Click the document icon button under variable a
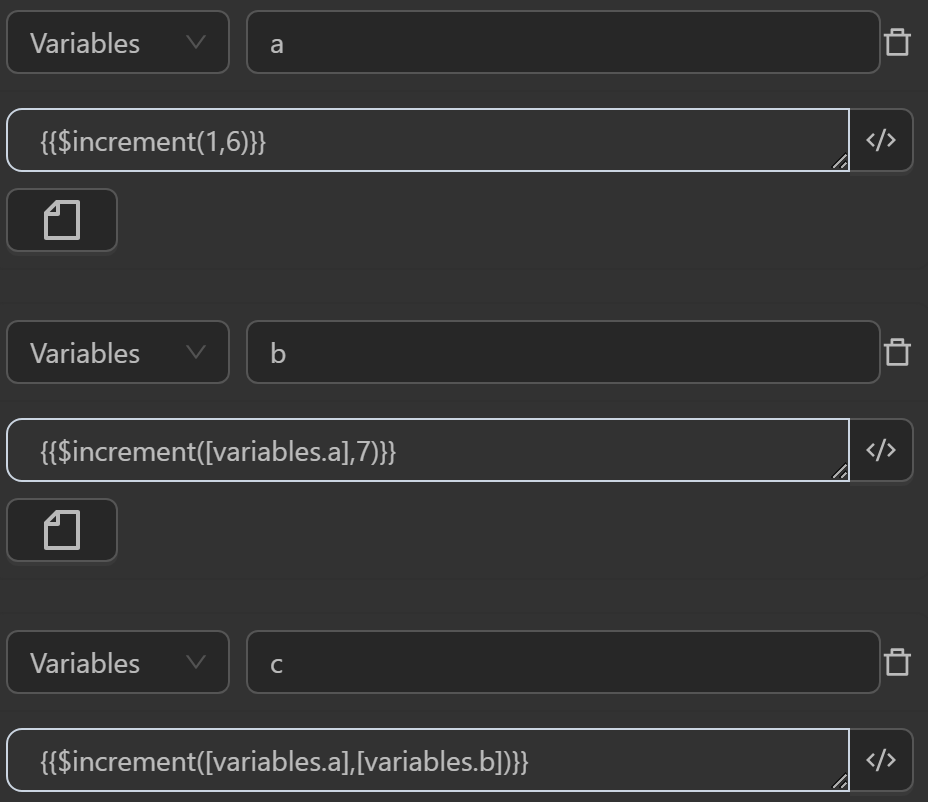Viewport: 928px width, 802px height. [62, 220]
